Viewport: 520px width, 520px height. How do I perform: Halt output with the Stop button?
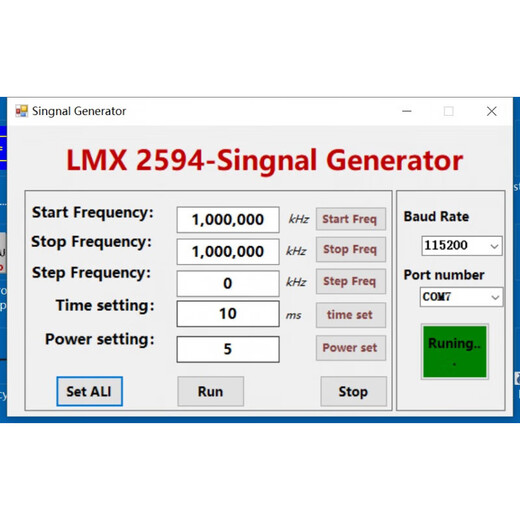(353, 391)
